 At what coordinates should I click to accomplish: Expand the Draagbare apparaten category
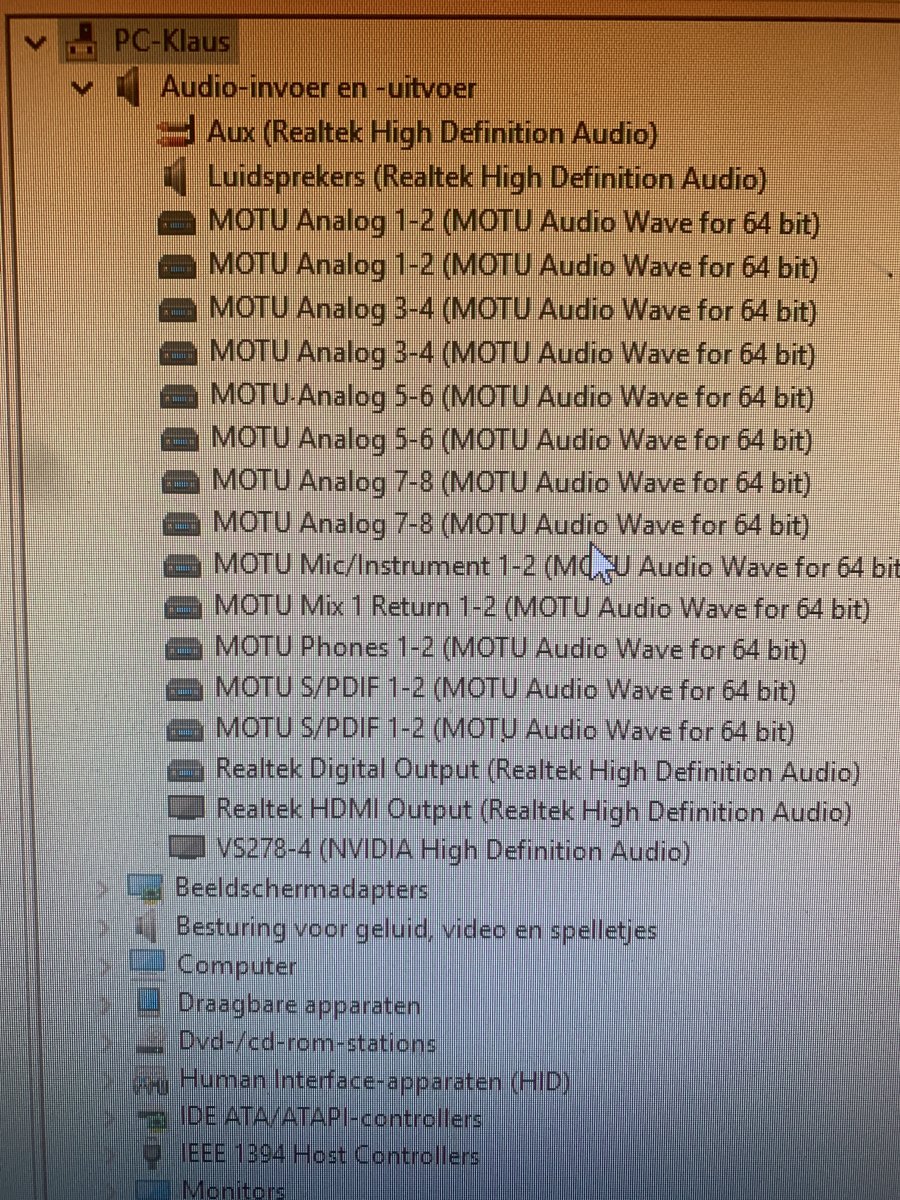[107, 1004]
